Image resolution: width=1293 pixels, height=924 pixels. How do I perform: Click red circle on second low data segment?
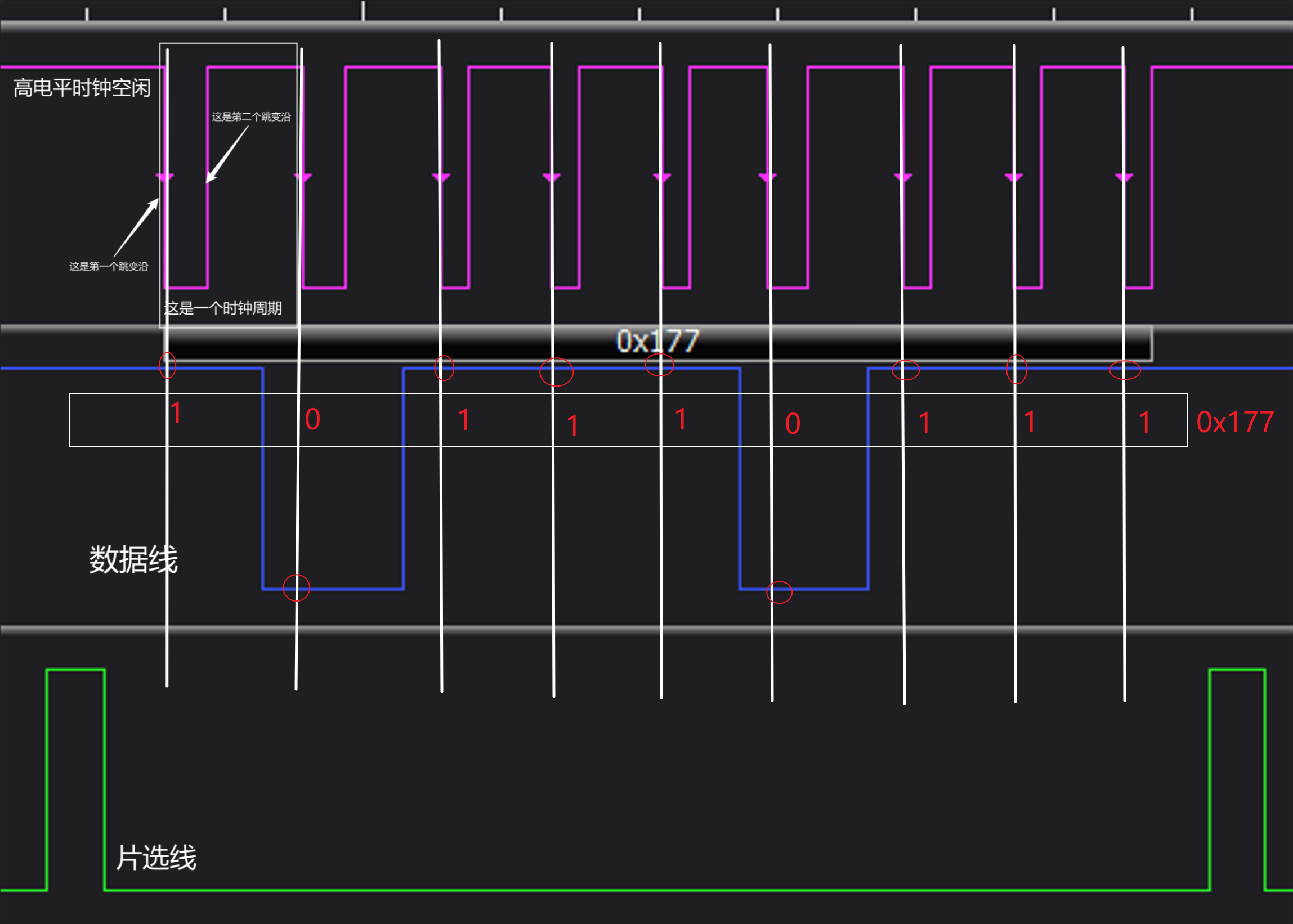pos(779,593)
